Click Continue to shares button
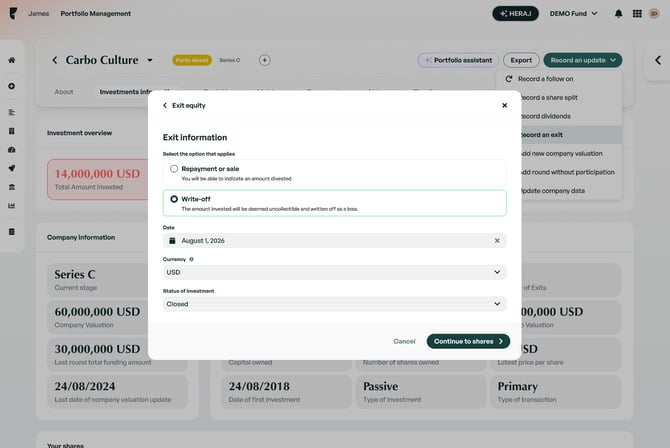The height and width of the screenshot is (448, 670). pos(468,341)
